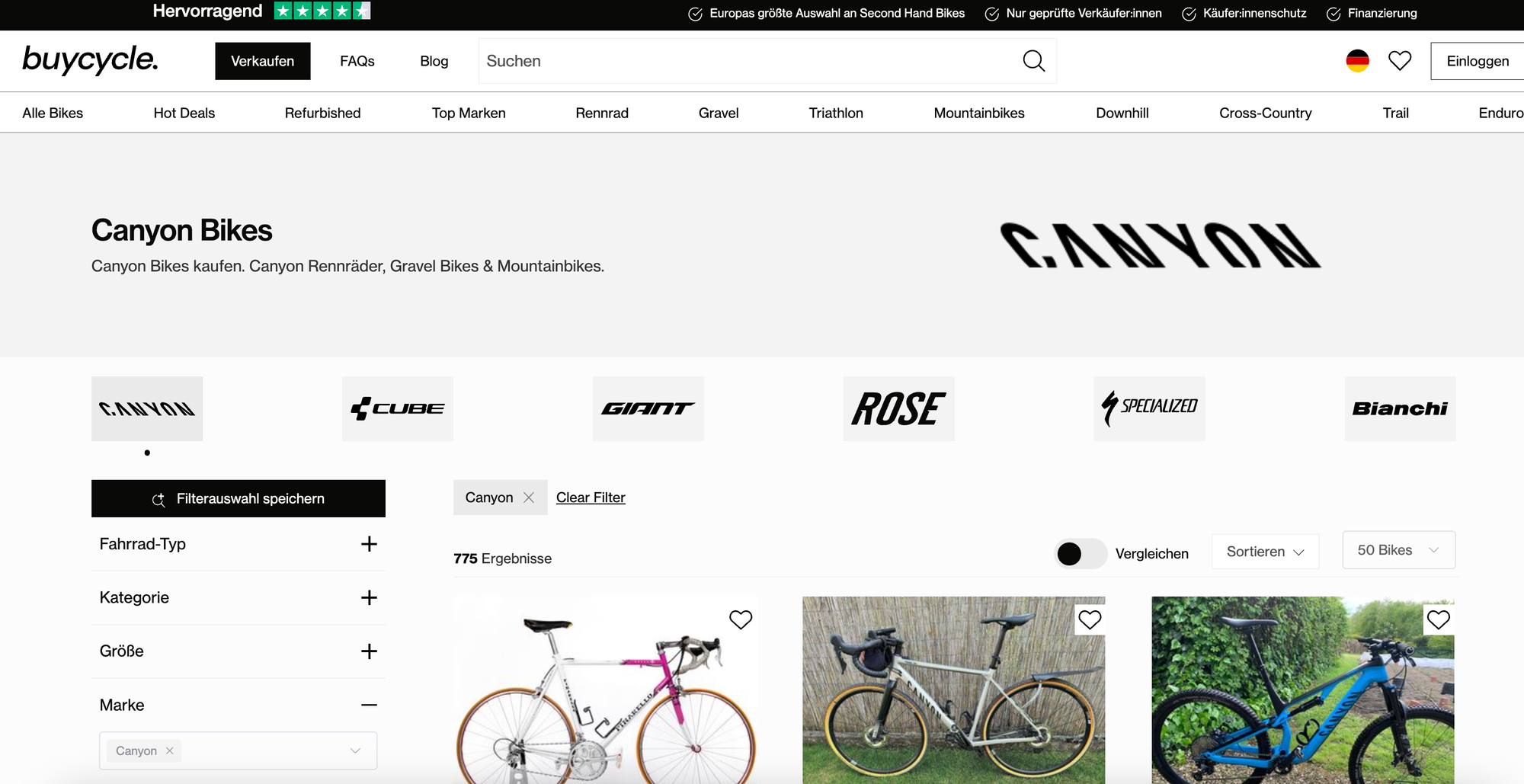Image resolution: width=1524 pixels, height=784 pixels.
Task: Go to Hot Deals in navigation
Action: pos(184,113)
